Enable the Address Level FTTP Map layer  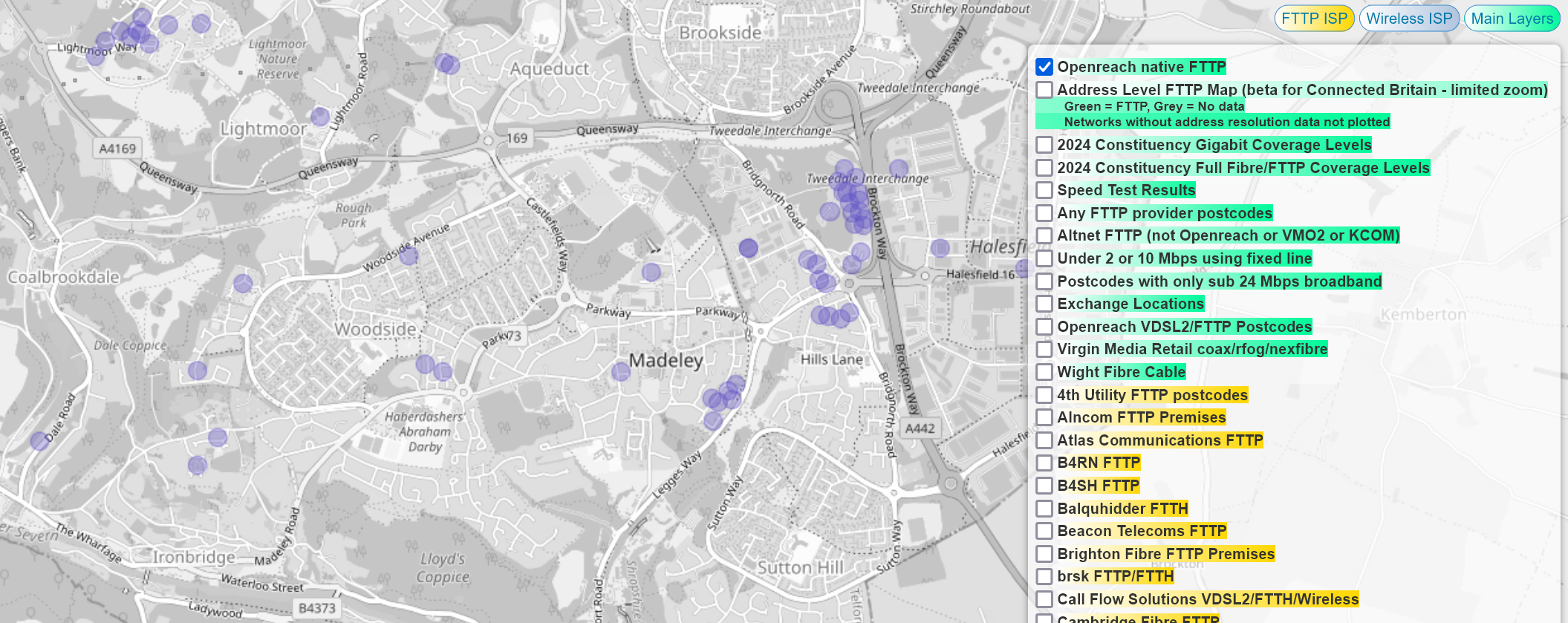[1044, 90]
